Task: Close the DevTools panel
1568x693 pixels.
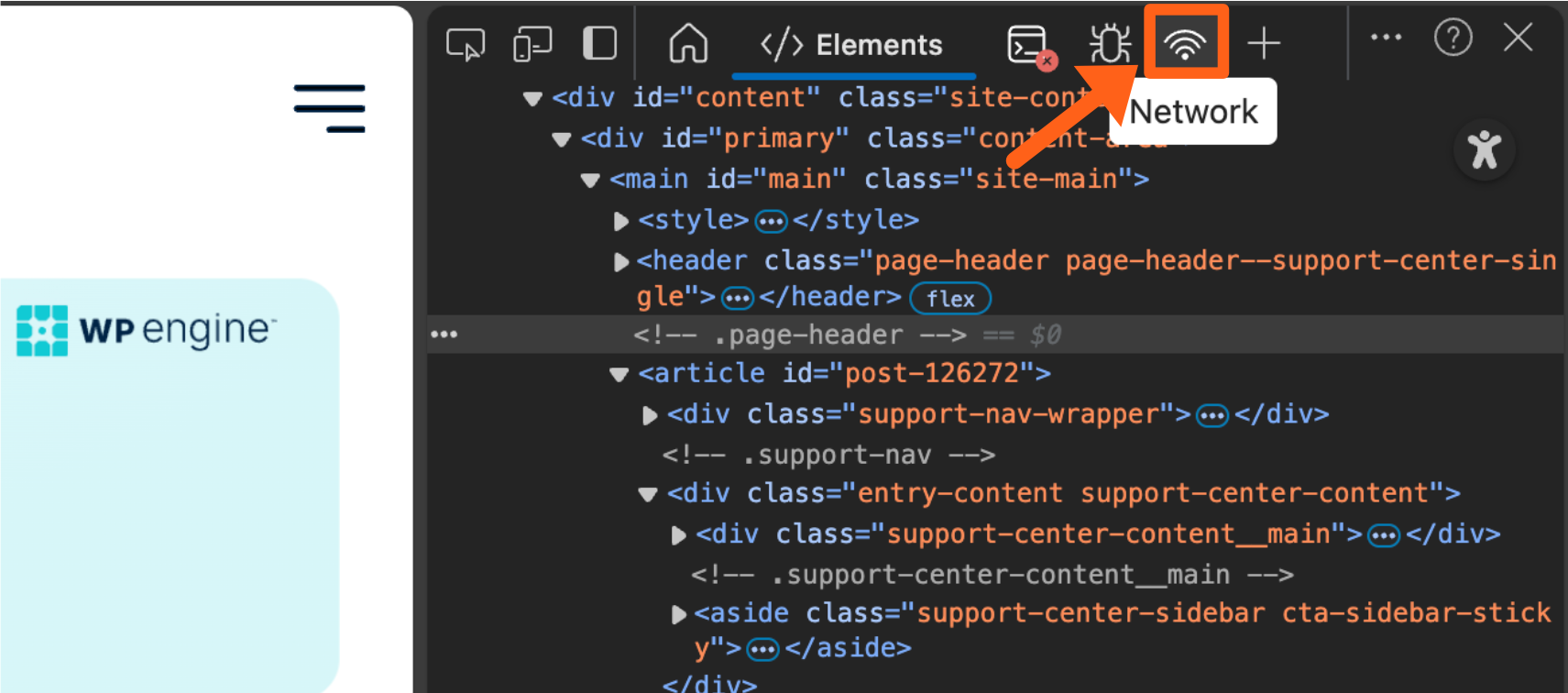Action: click(x=1518, y=38)
